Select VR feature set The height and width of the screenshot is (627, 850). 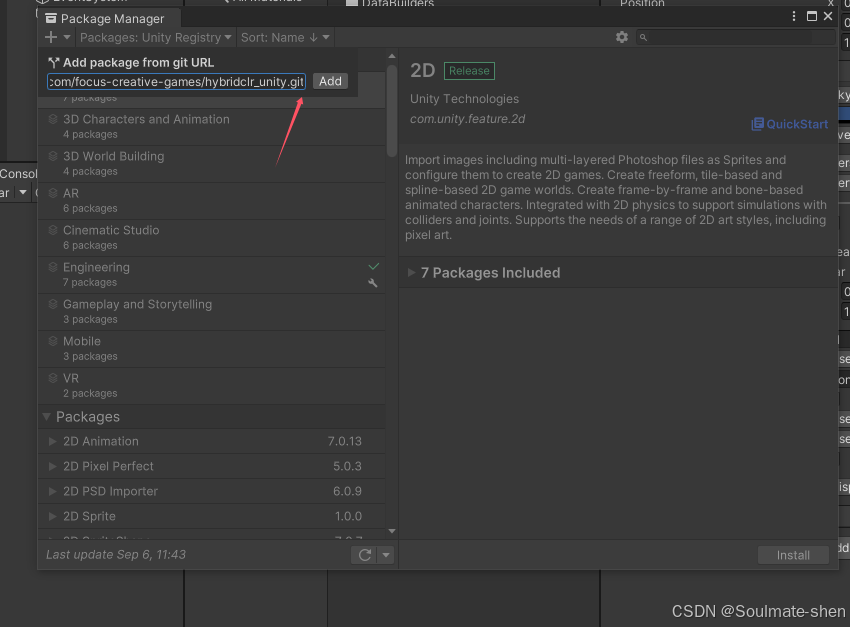click(211, 386)
